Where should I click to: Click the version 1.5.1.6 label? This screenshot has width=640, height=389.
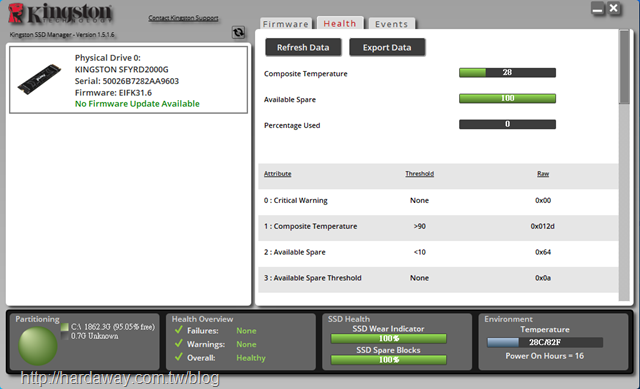click(62, 35)
